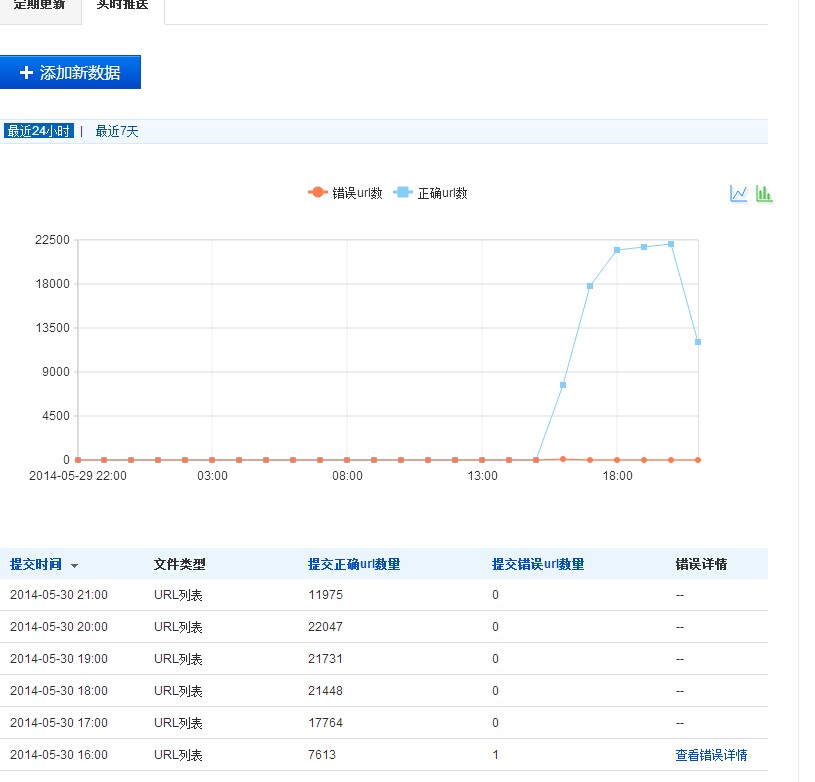The height and width of the screenshot is (782, 815).
Task: Click last blue data point on chart
Action: coord(698,342)
